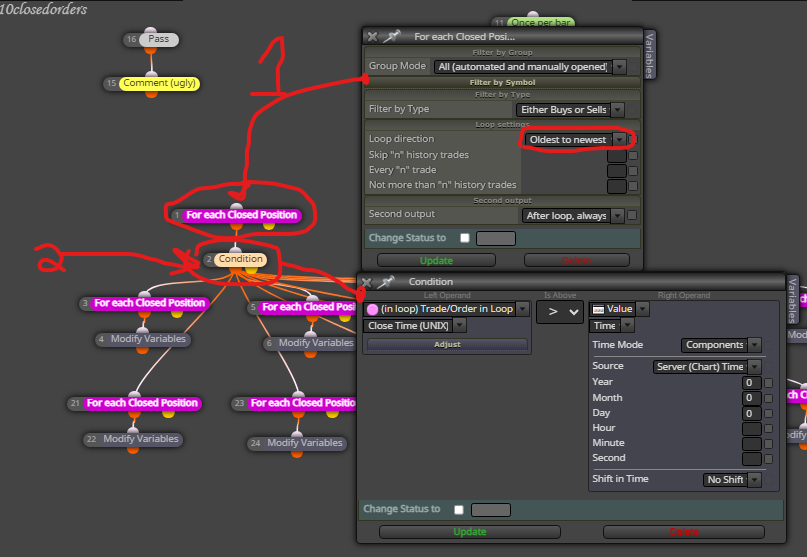Image resolution: width=807 pixels, height=557 pixels.
Task: Toggle Change Status checkbox in Condition panel
Action: (459, 510)
